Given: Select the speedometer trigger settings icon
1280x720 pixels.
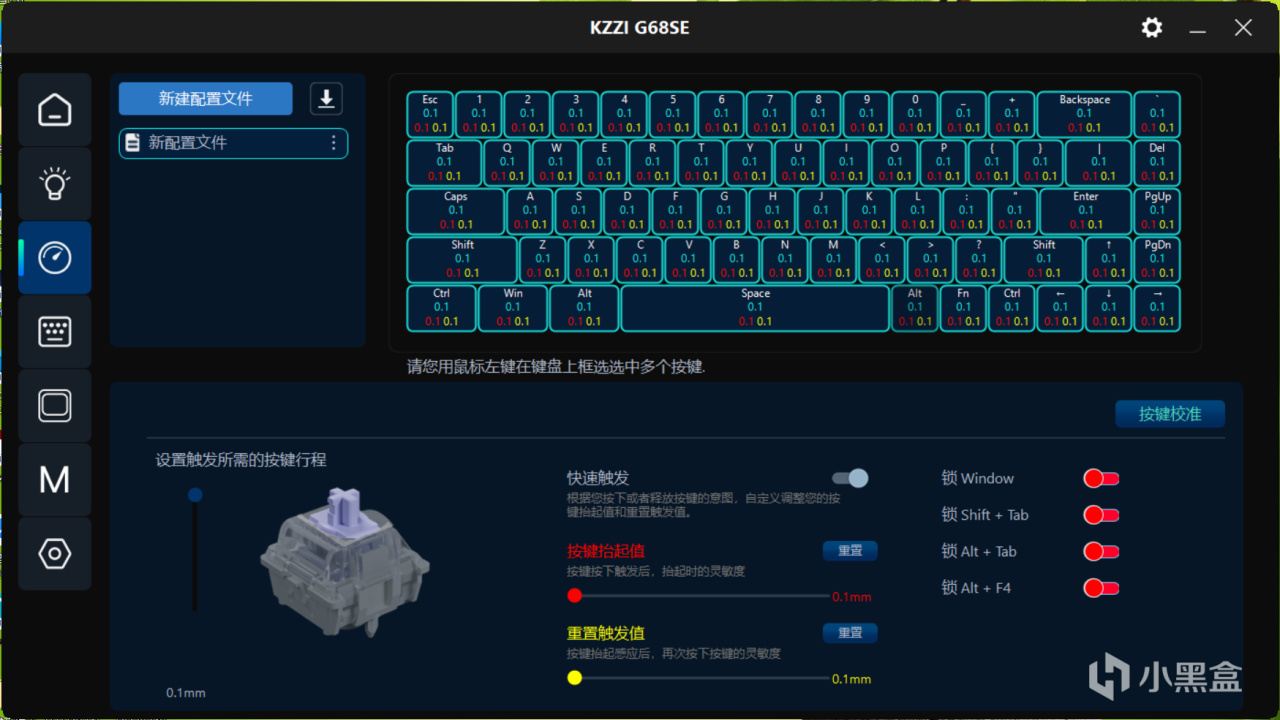Looking at the screenshot, I should point(55,258).
